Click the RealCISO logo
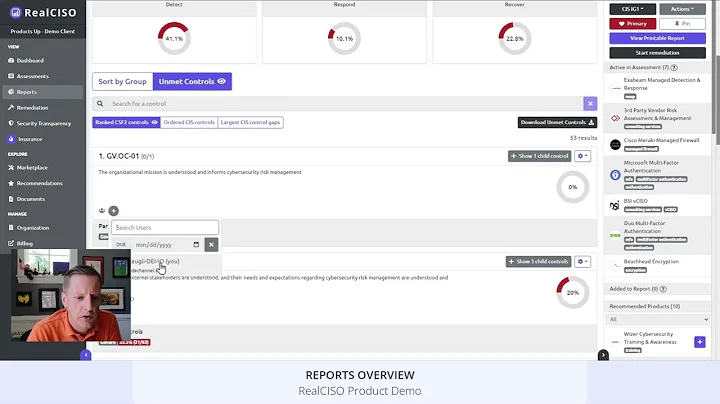 click(43, 12)
